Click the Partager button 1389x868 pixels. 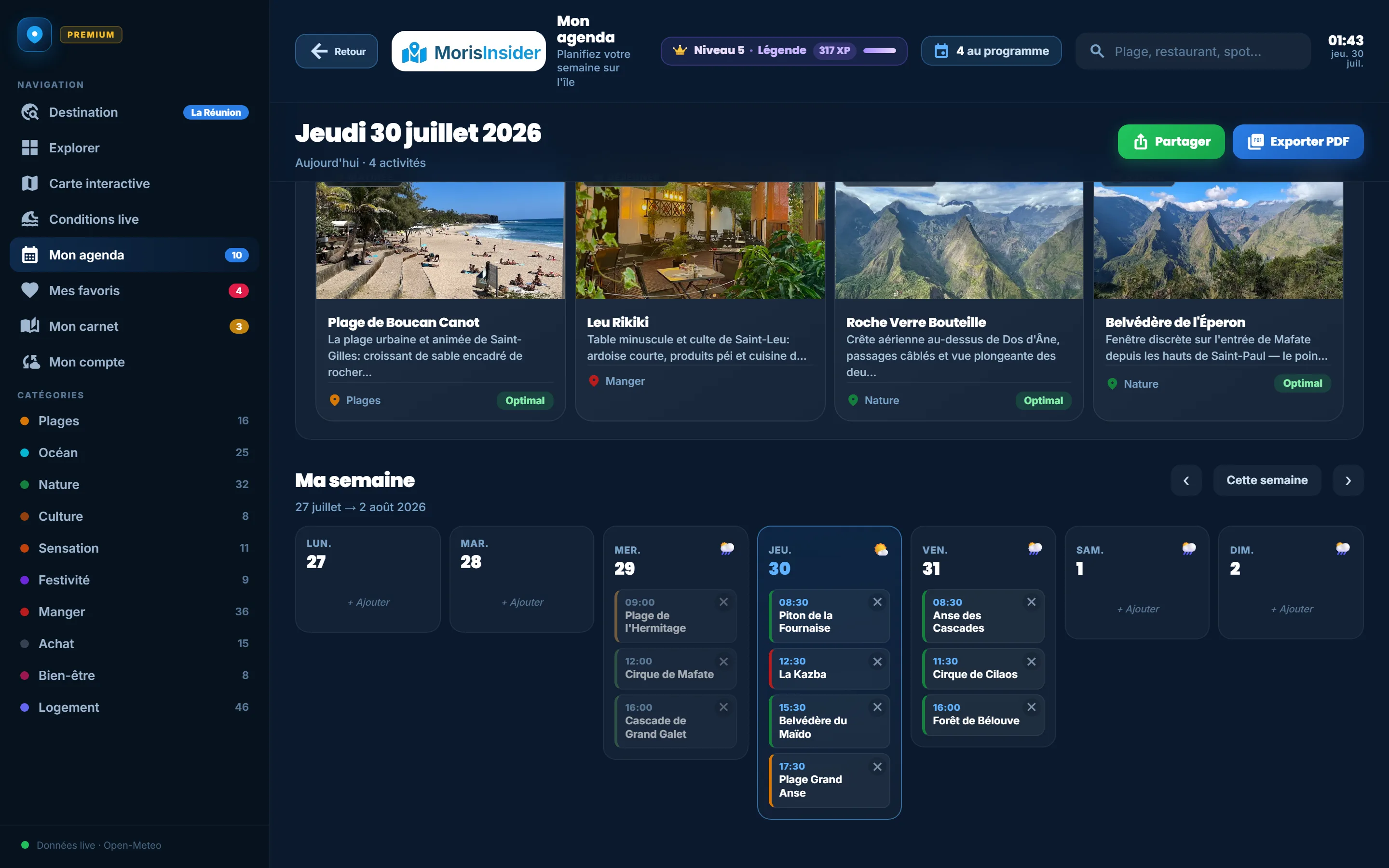(x=1171, y=142)
